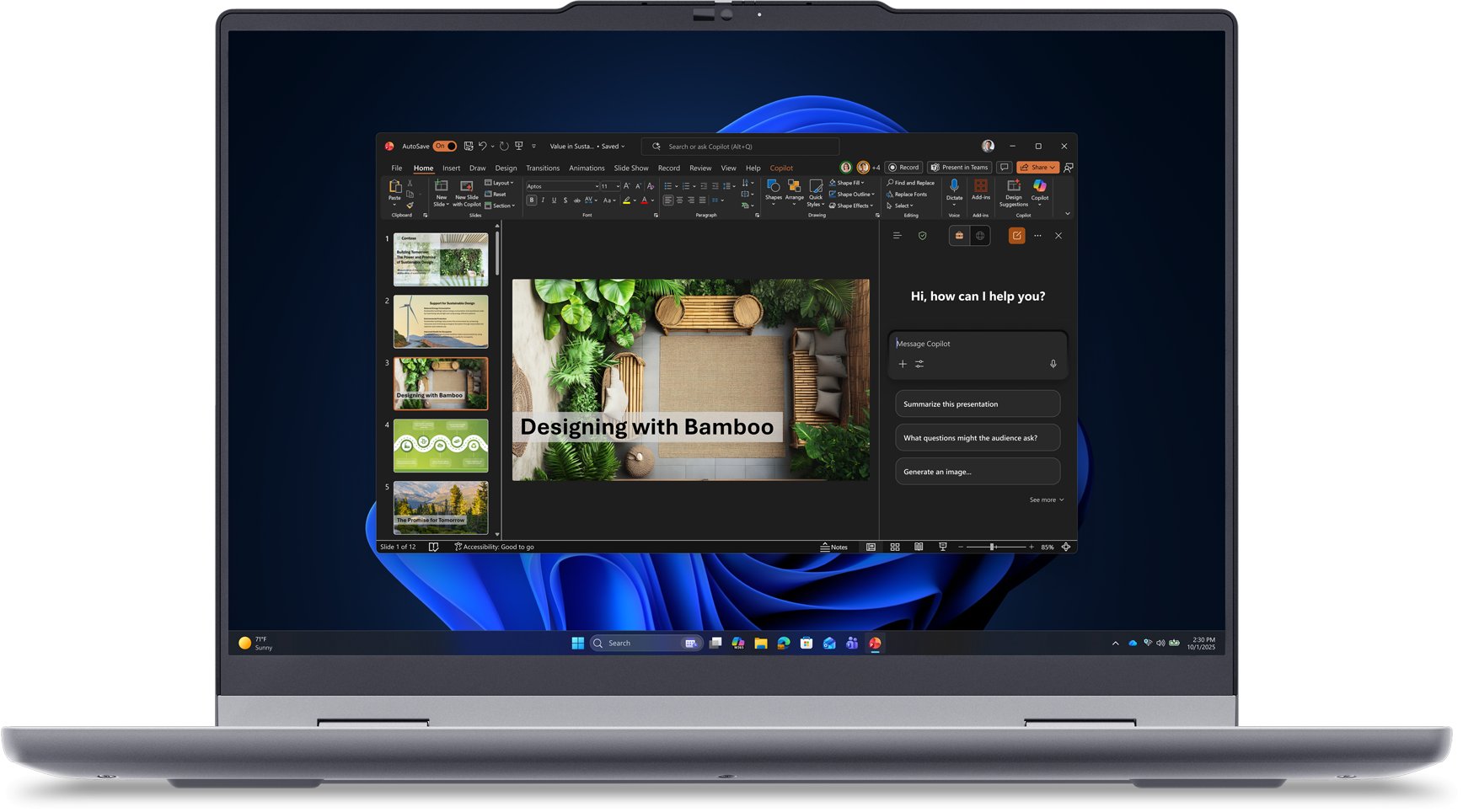Expand the Layout dropdown

500,183
